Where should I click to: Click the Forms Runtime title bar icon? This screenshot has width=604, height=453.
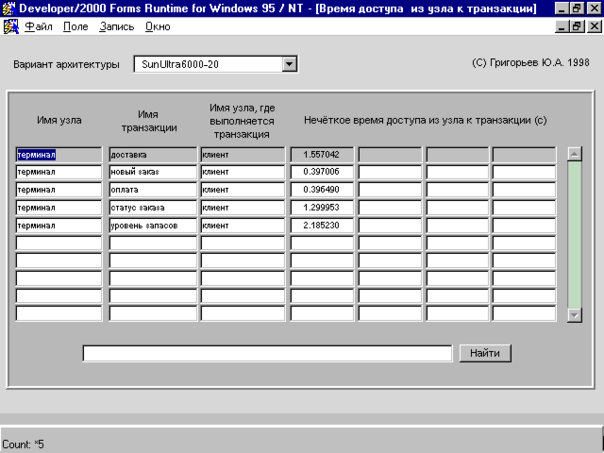pos(9,8)
